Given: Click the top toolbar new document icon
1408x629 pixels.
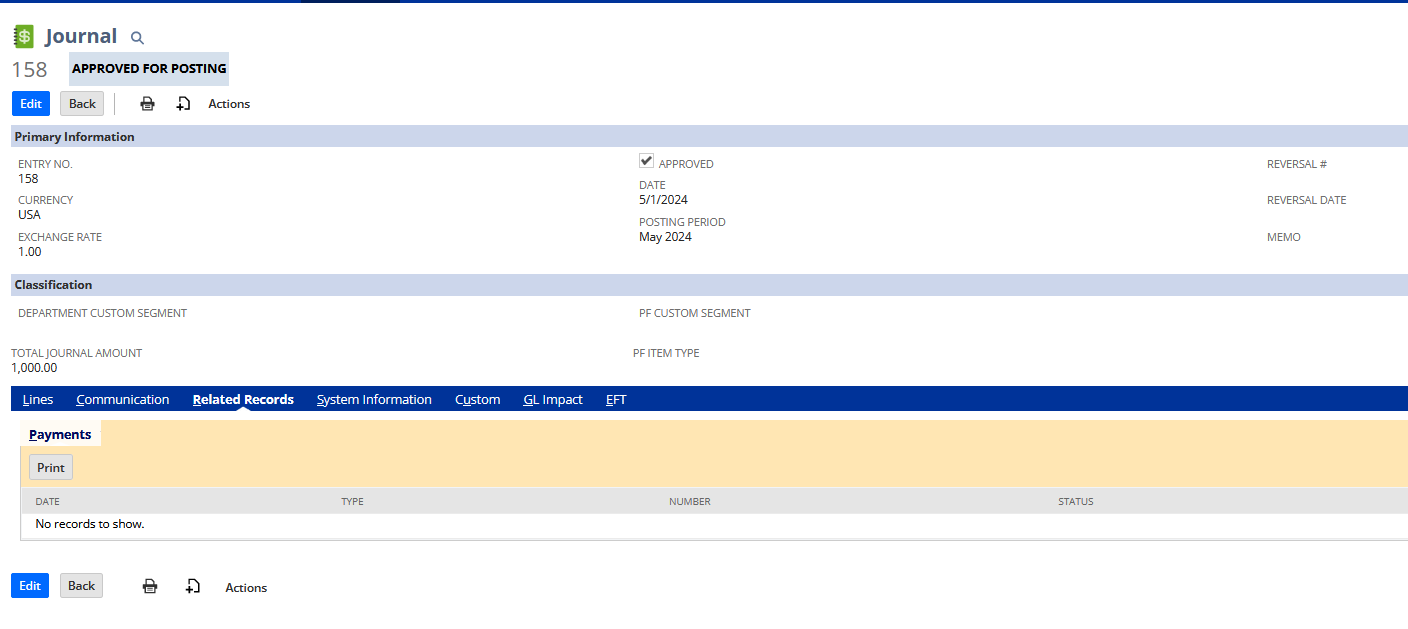Looking at the screenshot, I should coord(184,104).
